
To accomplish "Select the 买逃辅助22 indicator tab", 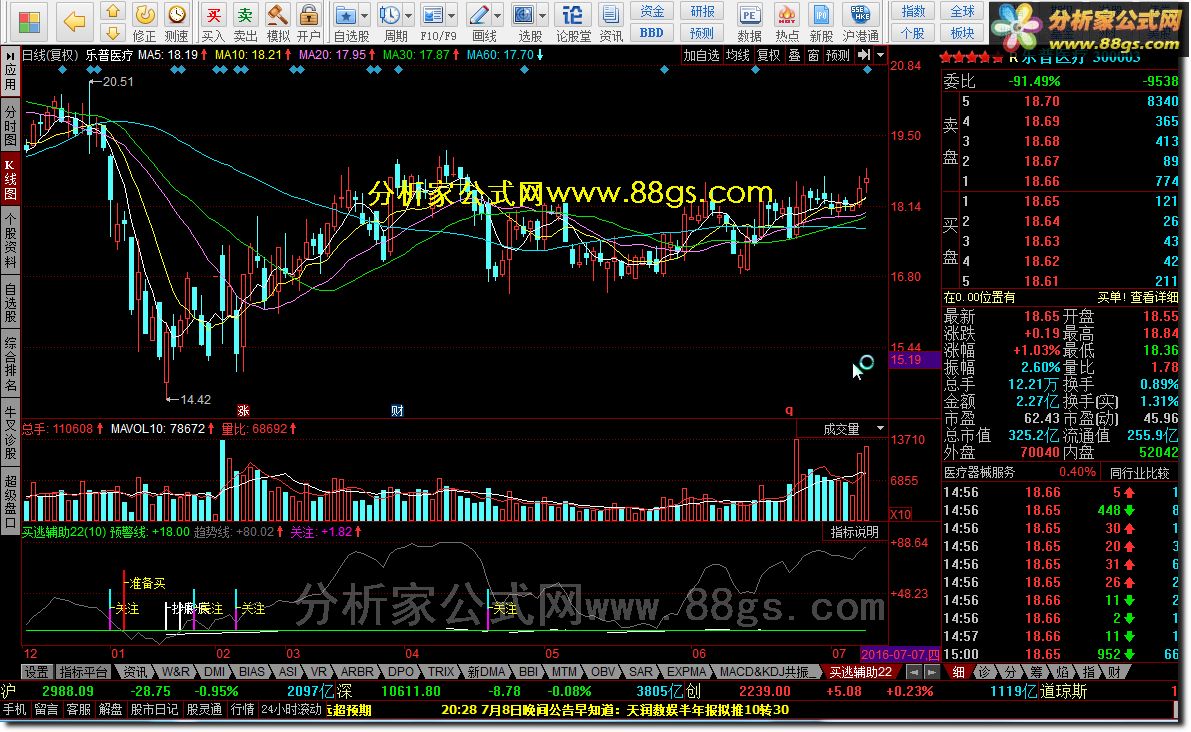I will coord(860,672).
